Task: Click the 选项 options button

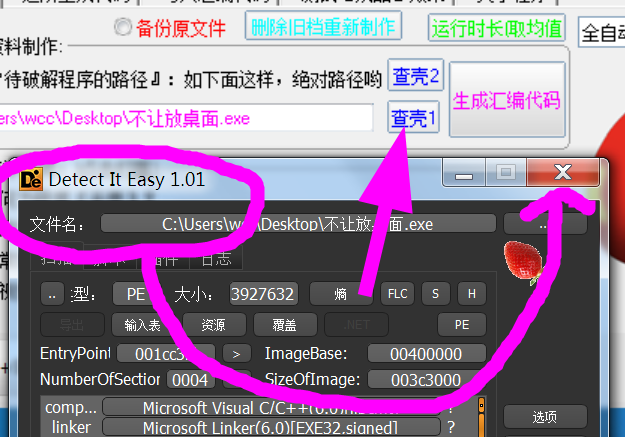Action: [x=545, y=417]
